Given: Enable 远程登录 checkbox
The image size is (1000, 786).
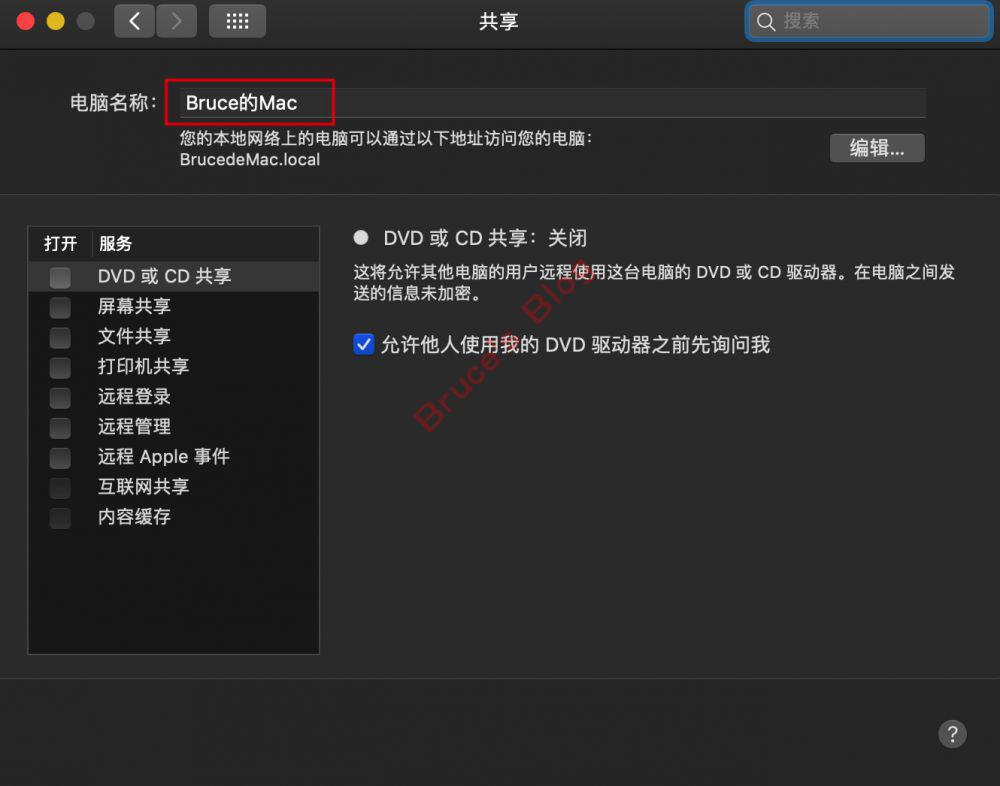Looking at the screenshot, I should 60,397.
